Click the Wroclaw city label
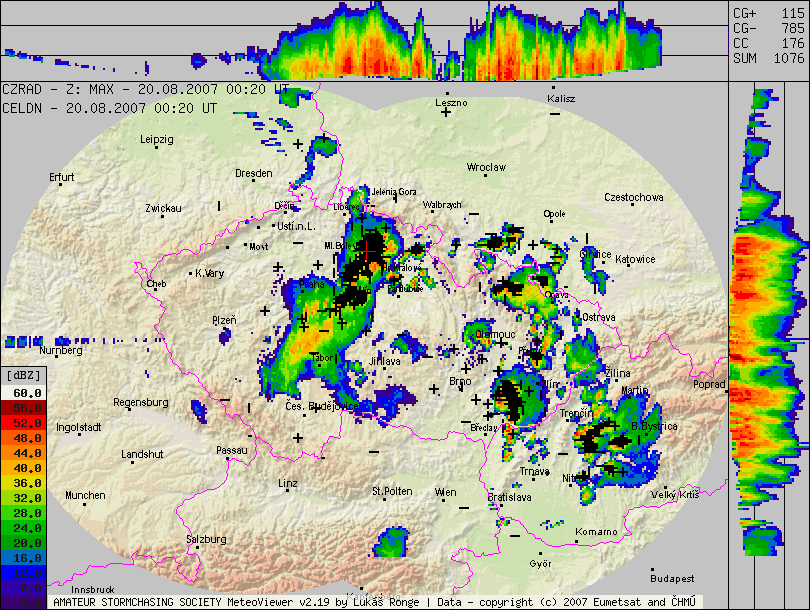Image resolution: width=810 pixels, height=610 pixels. click(x=486, y=167)
